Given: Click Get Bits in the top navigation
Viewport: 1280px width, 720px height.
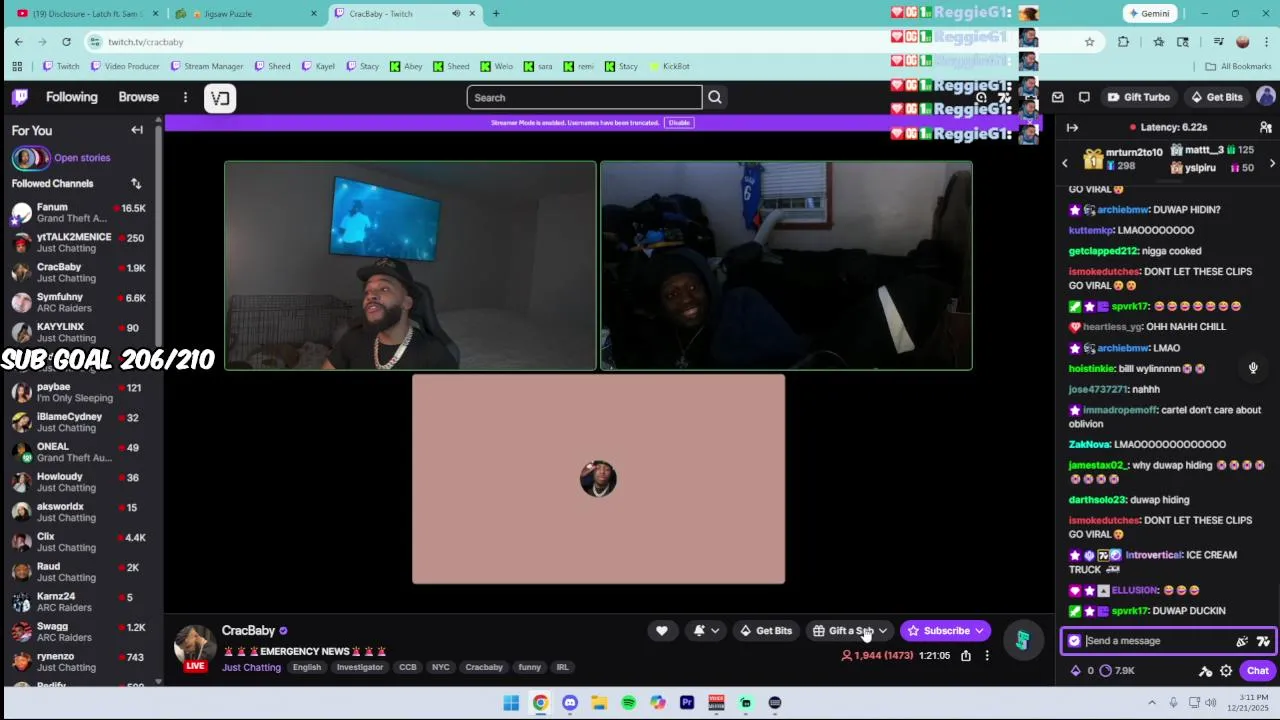Looking at the screenshot, I should tap(1216, 97).
